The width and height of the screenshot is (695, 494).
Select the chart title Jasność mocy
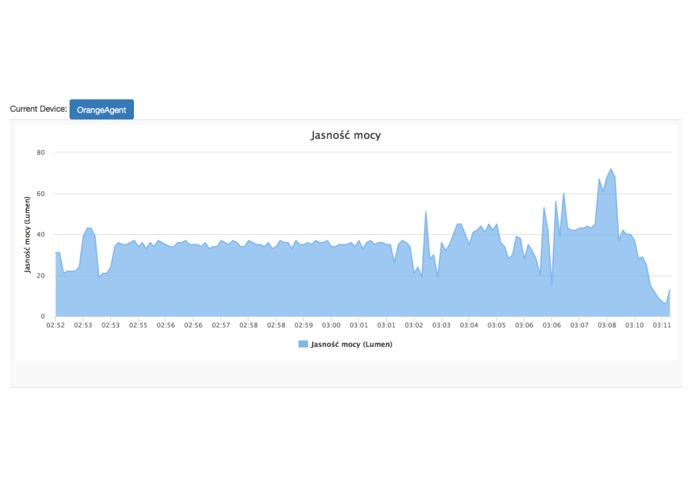click(346, 135)
